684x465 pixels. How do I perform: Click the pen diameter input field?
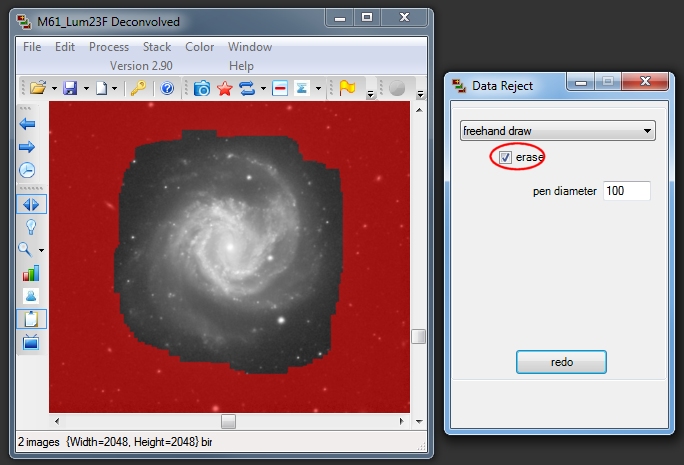626,191
